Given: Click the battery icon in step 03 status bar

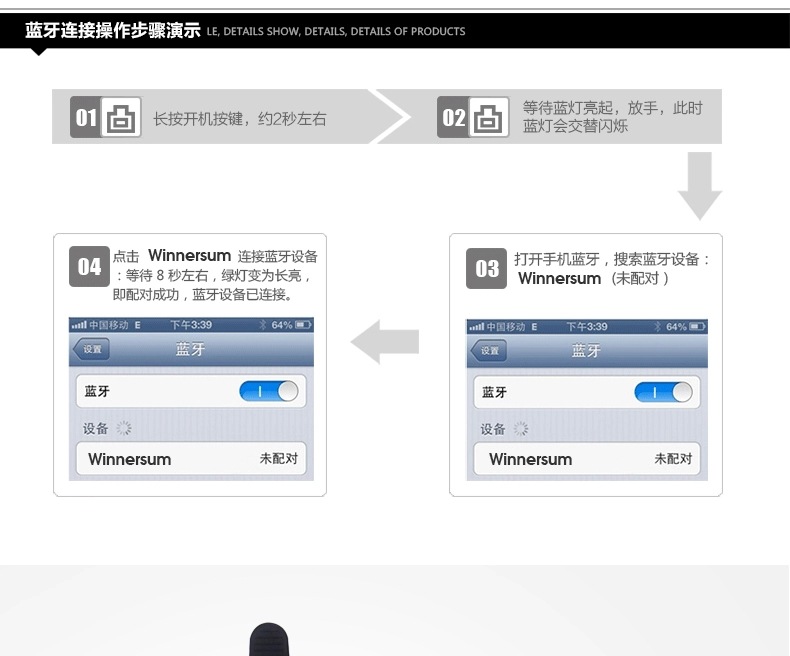Looking at the screenshot, I should pyautogui.click(x=697, y=326).
